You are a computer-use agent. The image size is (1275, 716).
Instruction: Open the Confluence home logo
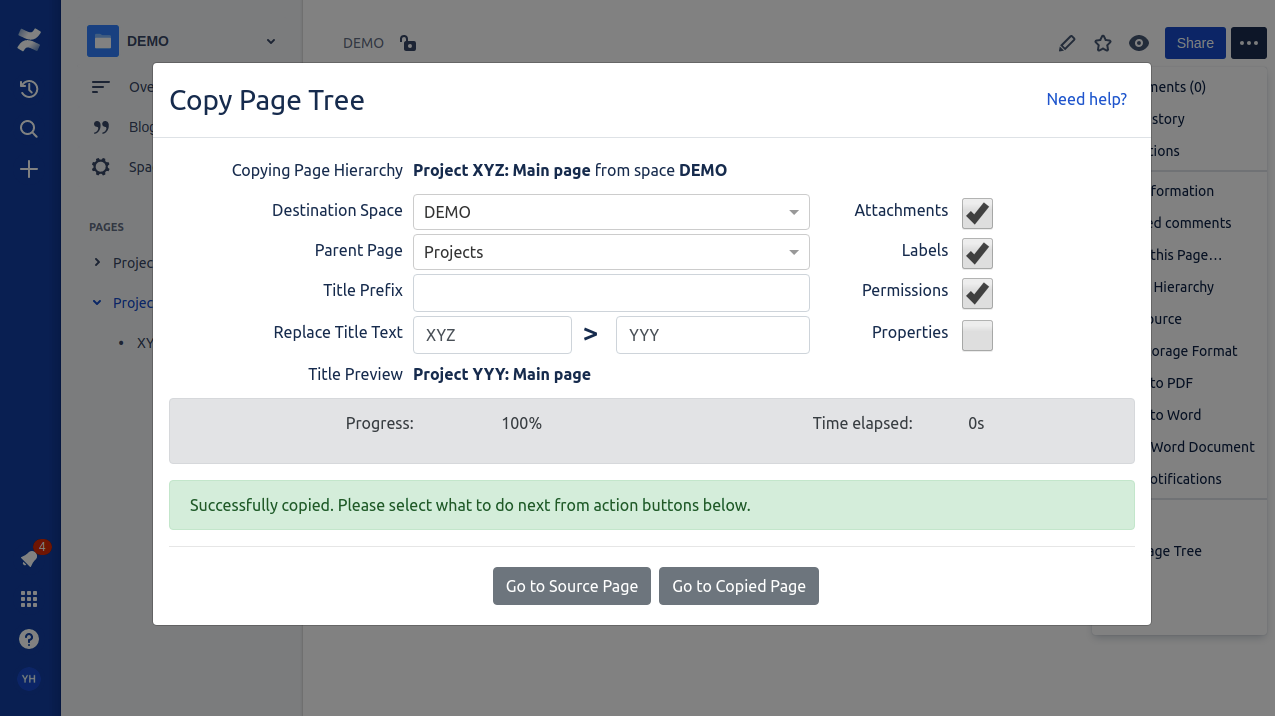click(29, 41)
